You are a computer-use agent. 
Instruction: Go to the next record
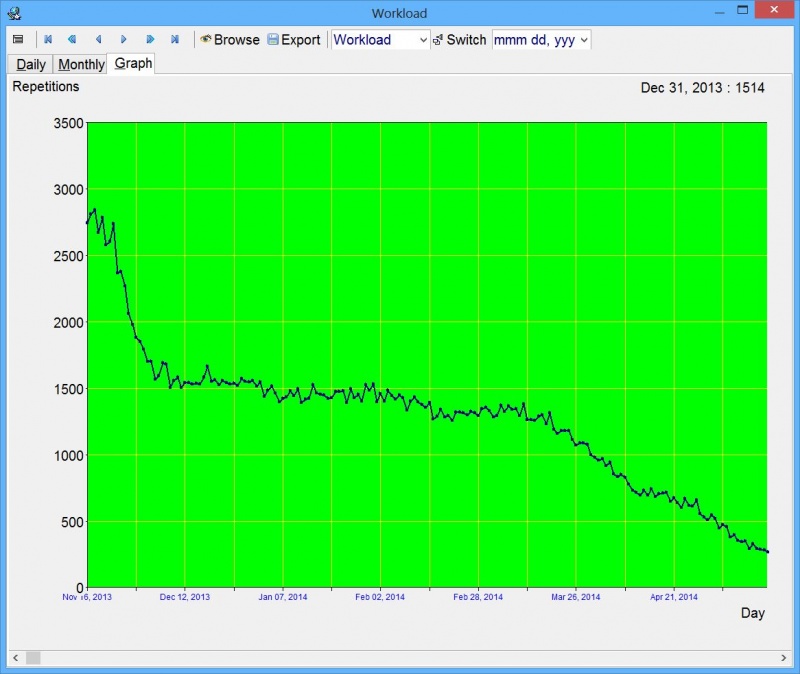click(123, 40)
